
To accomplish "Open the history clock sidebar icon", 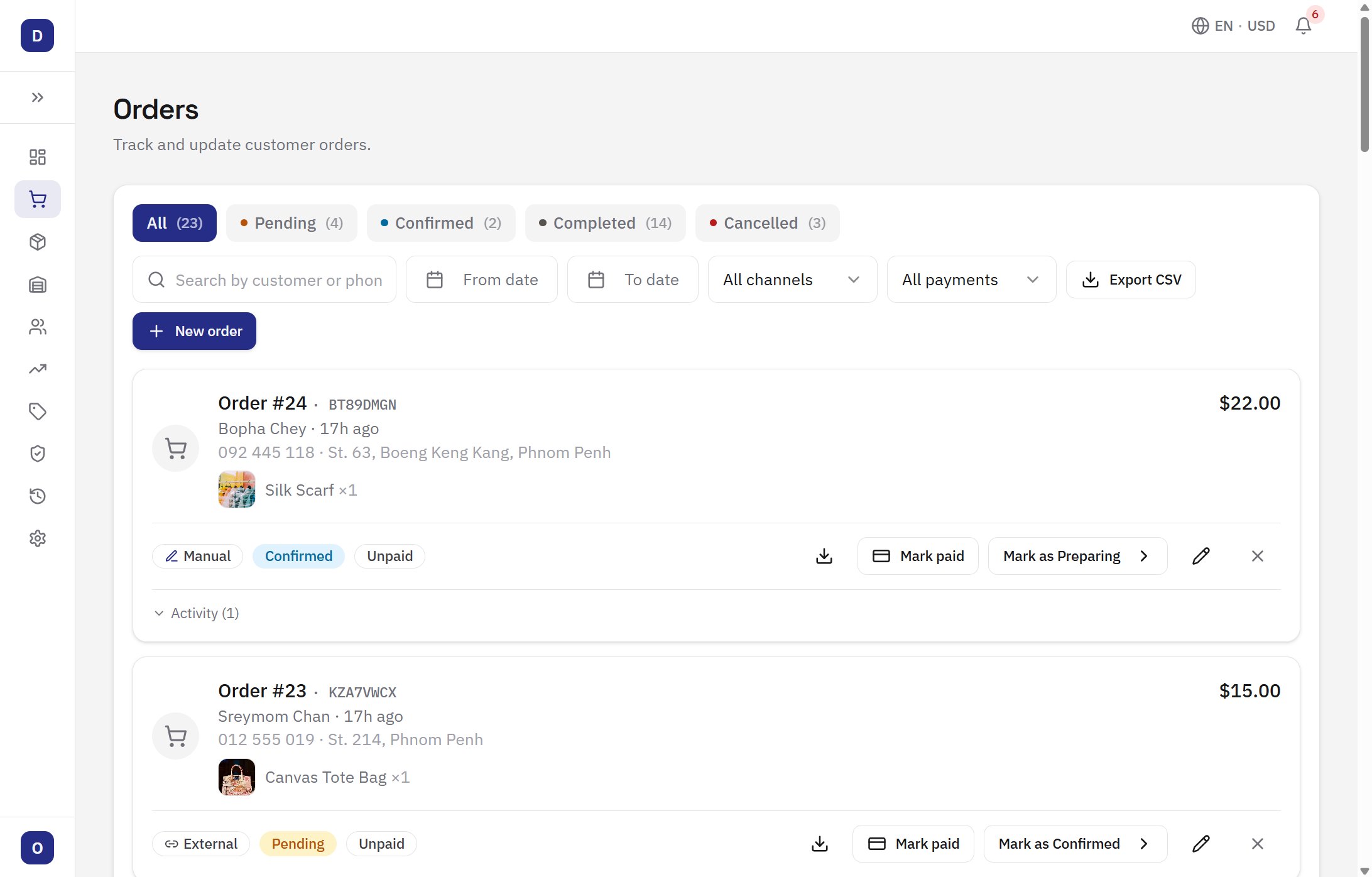I will tap(37, 496).
